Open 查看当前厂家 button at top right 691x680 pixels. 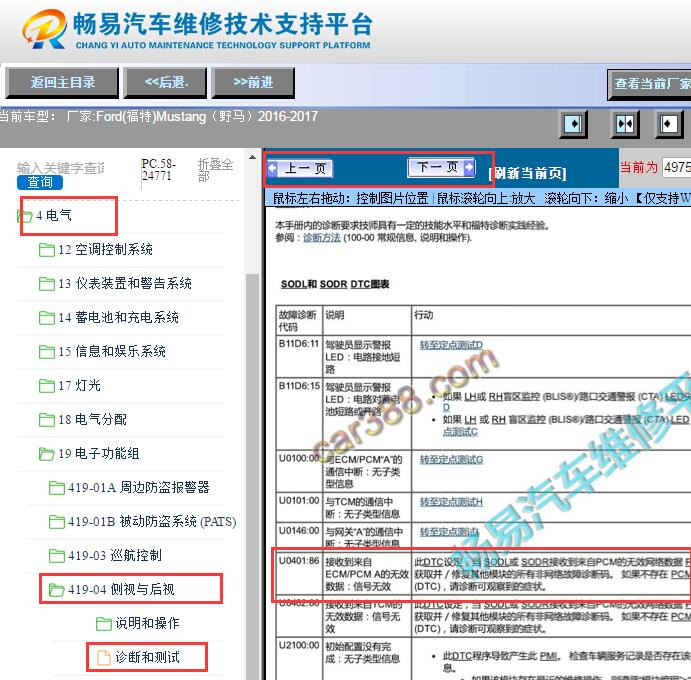(x=650, y=84)
